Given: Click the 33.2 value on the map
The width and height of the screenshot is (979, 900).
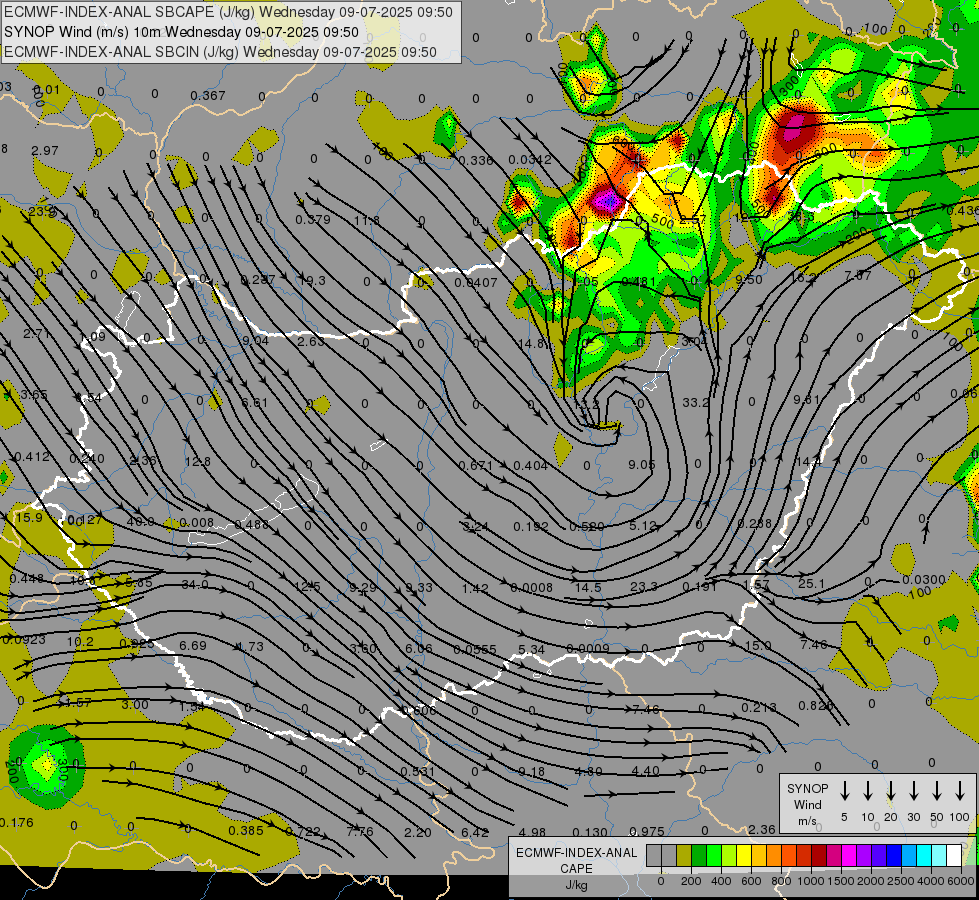Looking at the screenshot, I should point(696,403).
